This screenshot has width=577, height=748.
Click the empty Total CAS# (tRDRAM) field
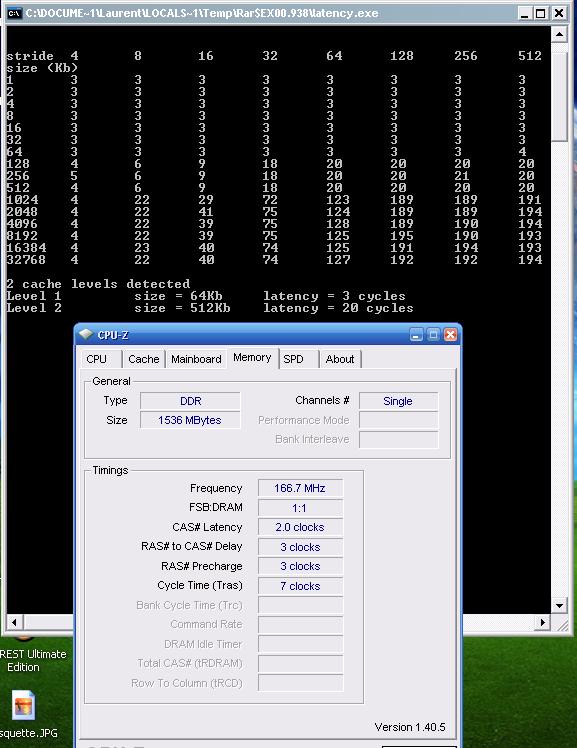(x=300, y=664)
